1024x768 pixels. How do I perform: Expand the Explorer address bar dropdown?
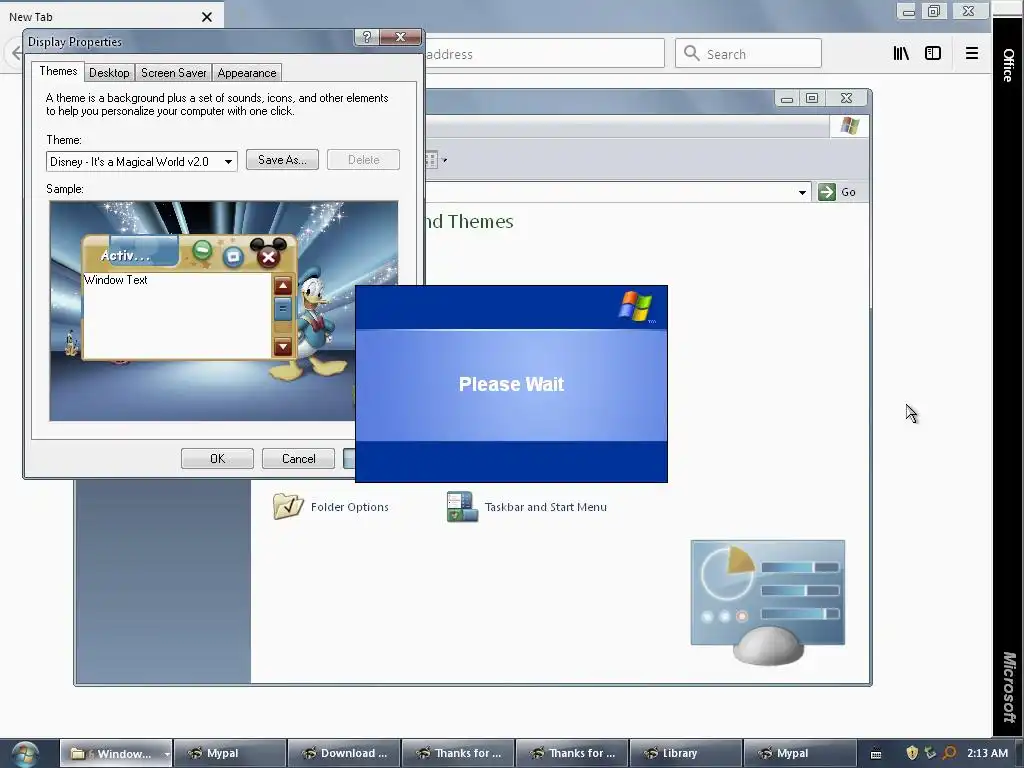[802, 192]
